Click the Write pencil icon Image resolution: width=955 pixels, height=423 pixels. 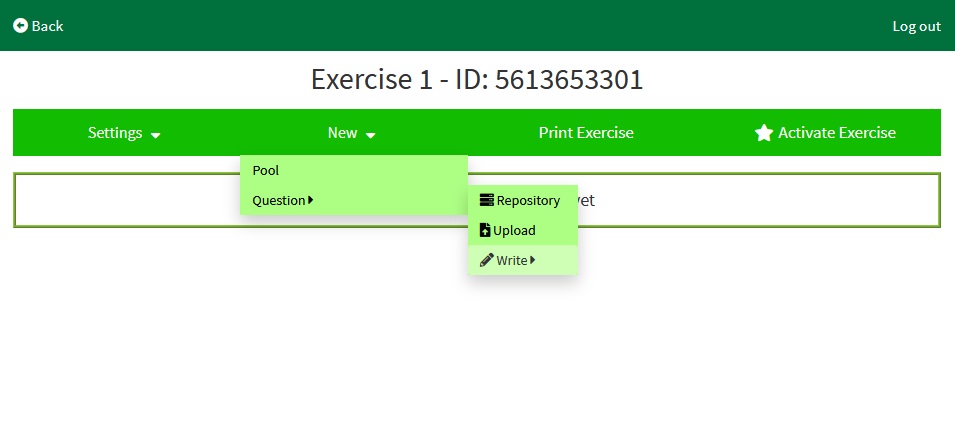tap(487, 260)
